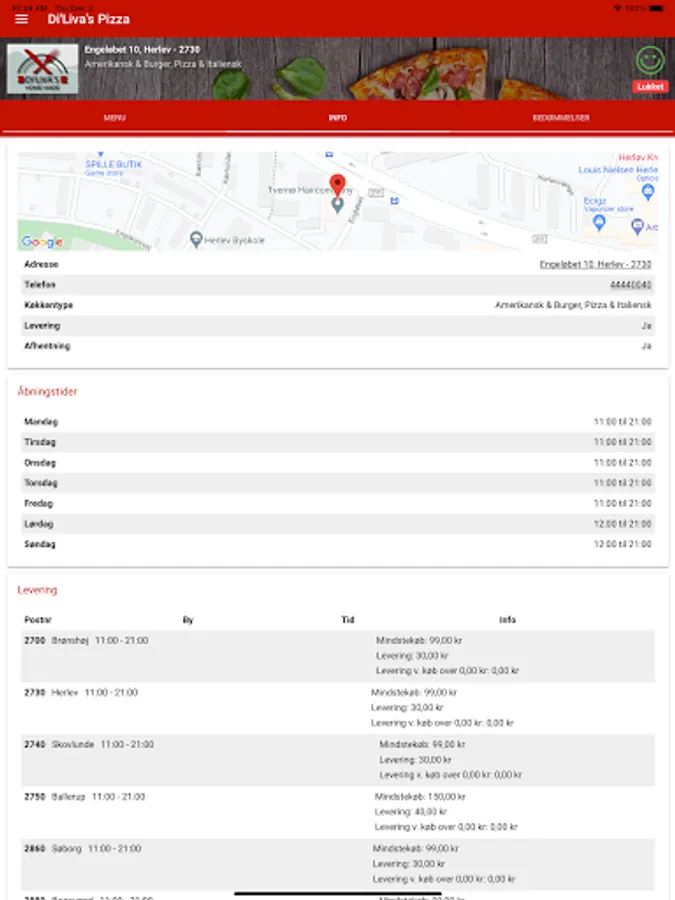The image size is (675, 900).
Task: Select the Afhentning row label
Action: tap(47, 346)
